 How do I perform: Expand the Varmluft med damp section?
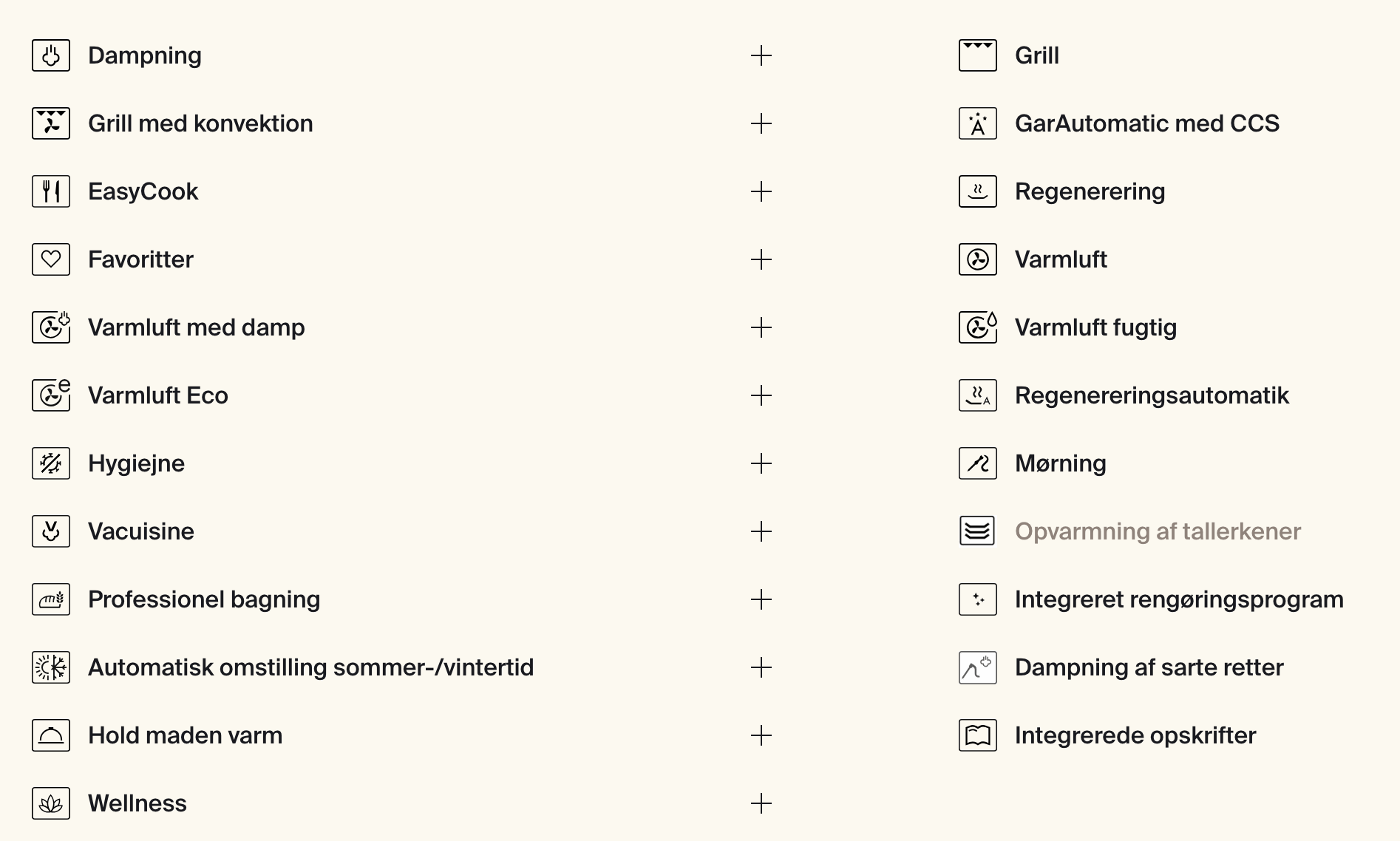point(761,327)
